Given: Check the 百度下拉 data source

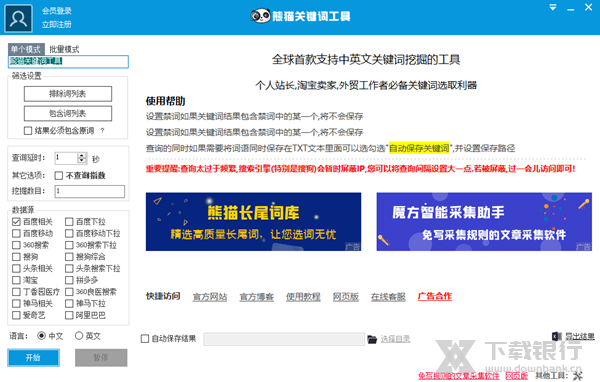Looking at the screenshot, I should pyautogui.click(x=69, y=222).
